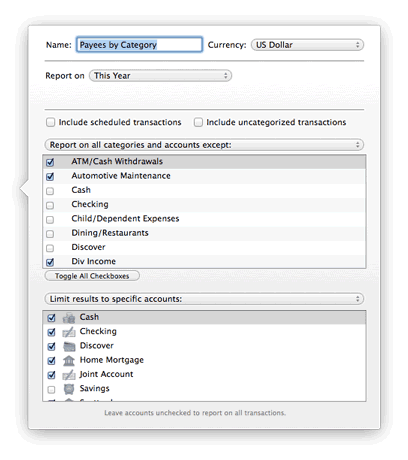Check the Savings account checkbox
Viewport: 408px width, 460px height.
pyautogui.click(x=51, y=389)
